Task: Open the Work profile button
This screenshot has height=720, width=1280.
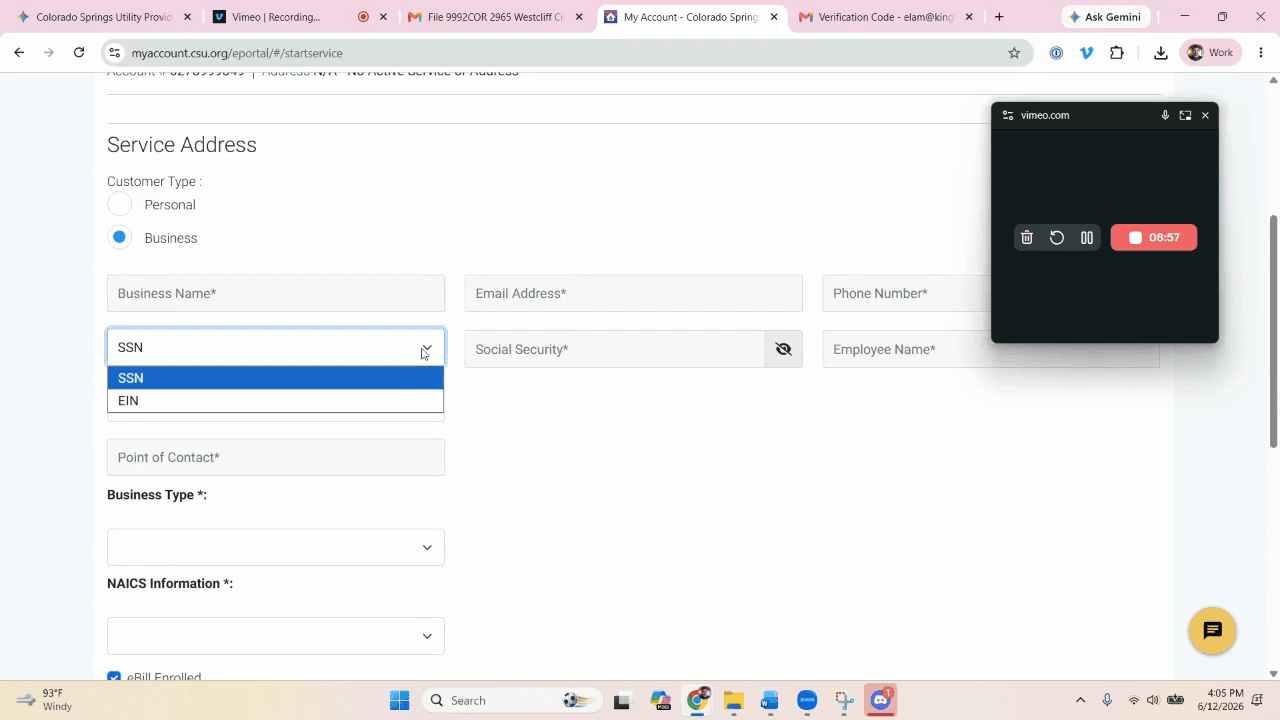Action: (x=1212, y=53)
